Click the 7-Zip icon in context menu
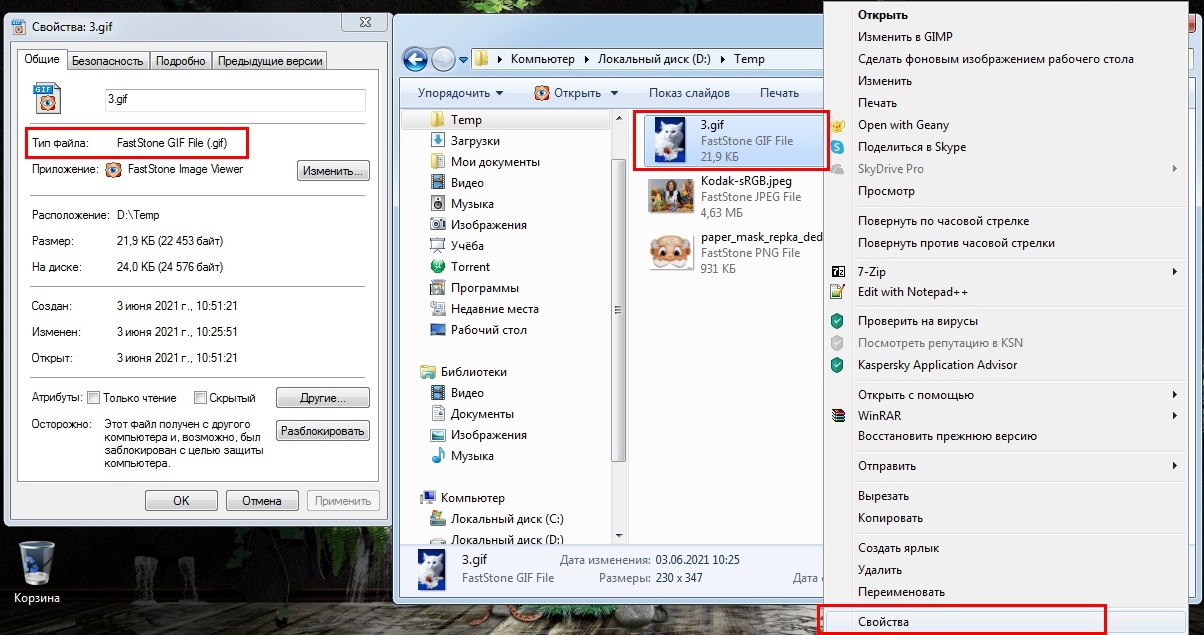The image size is (1204, 635). pos(838,271)
